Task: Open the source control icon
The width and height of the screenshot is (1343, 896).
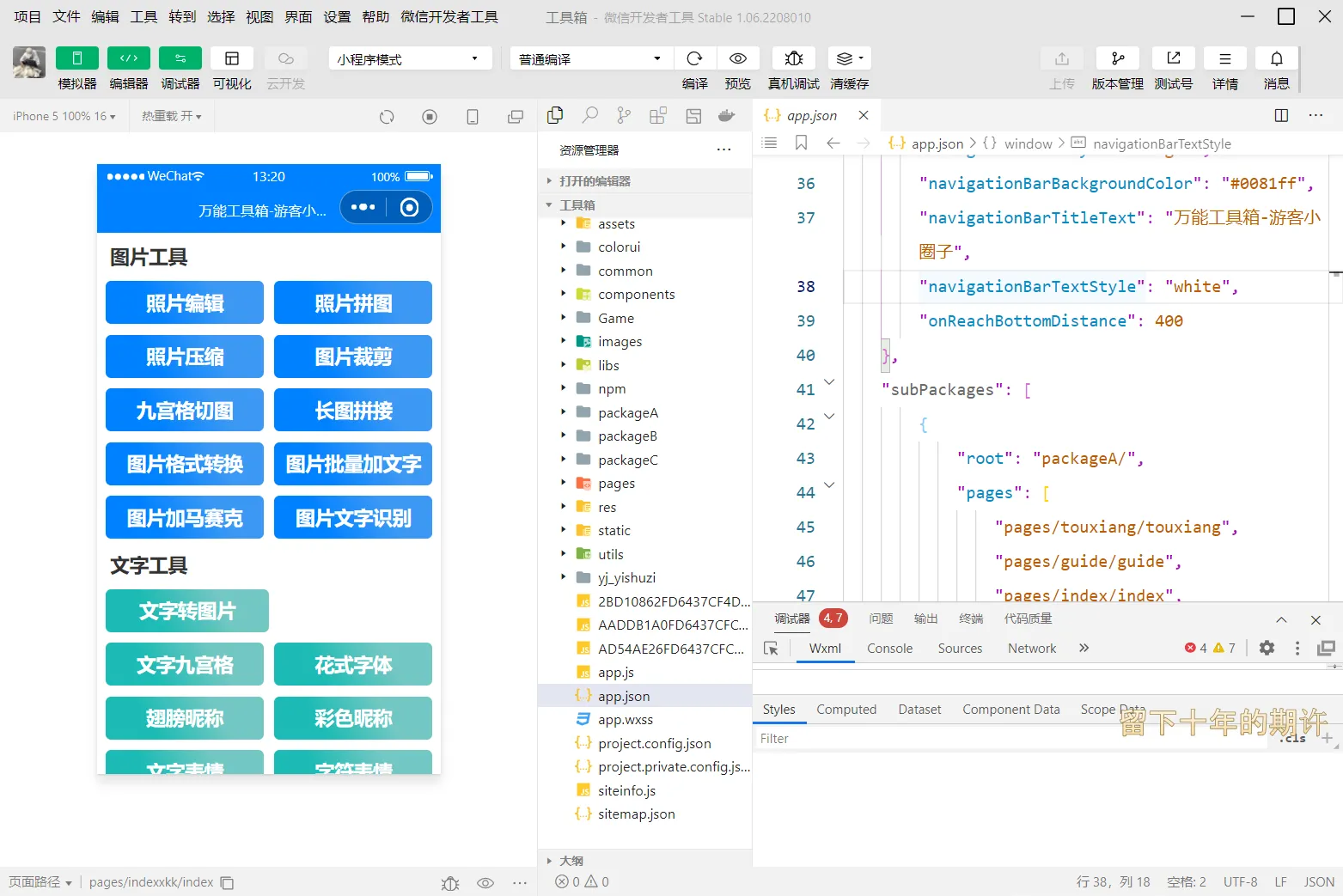Action: pos(624,115)
